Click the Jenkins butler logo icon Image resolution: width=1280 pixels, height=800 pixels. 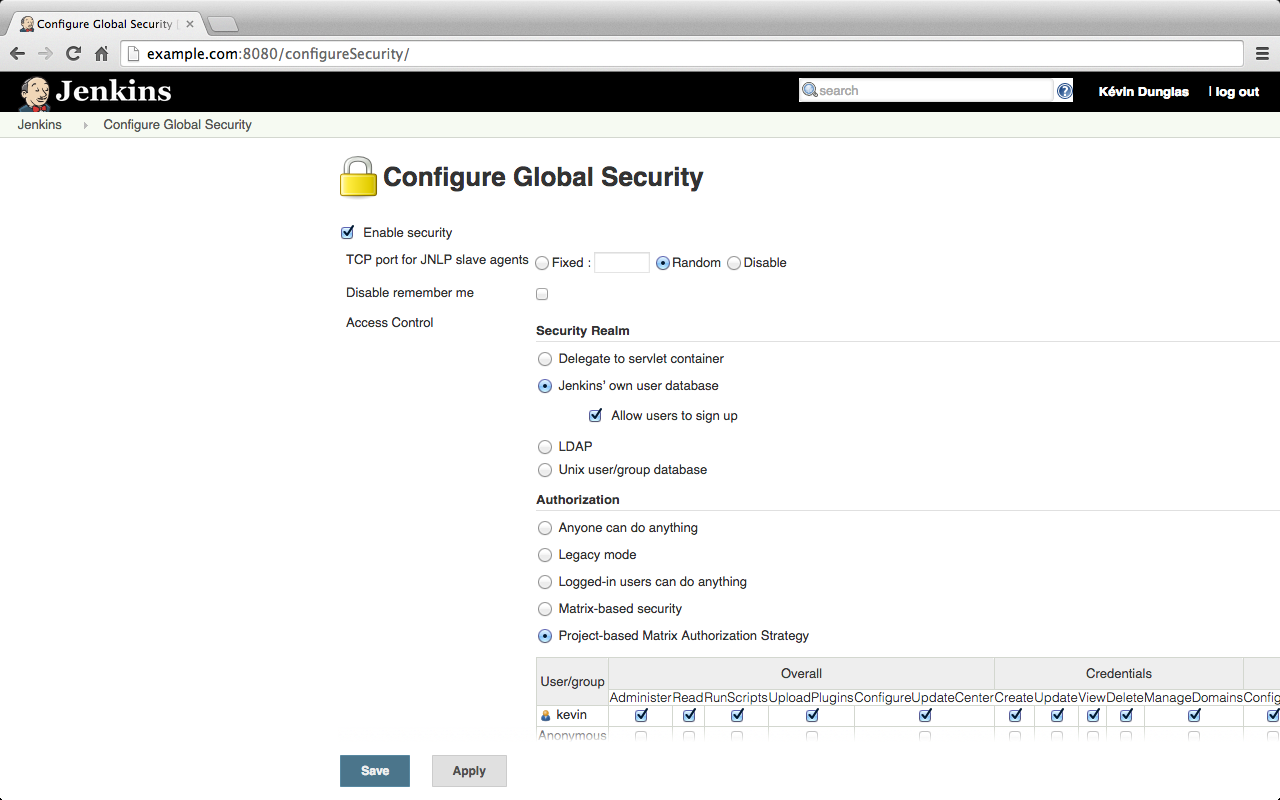click(x=34, y=93)
